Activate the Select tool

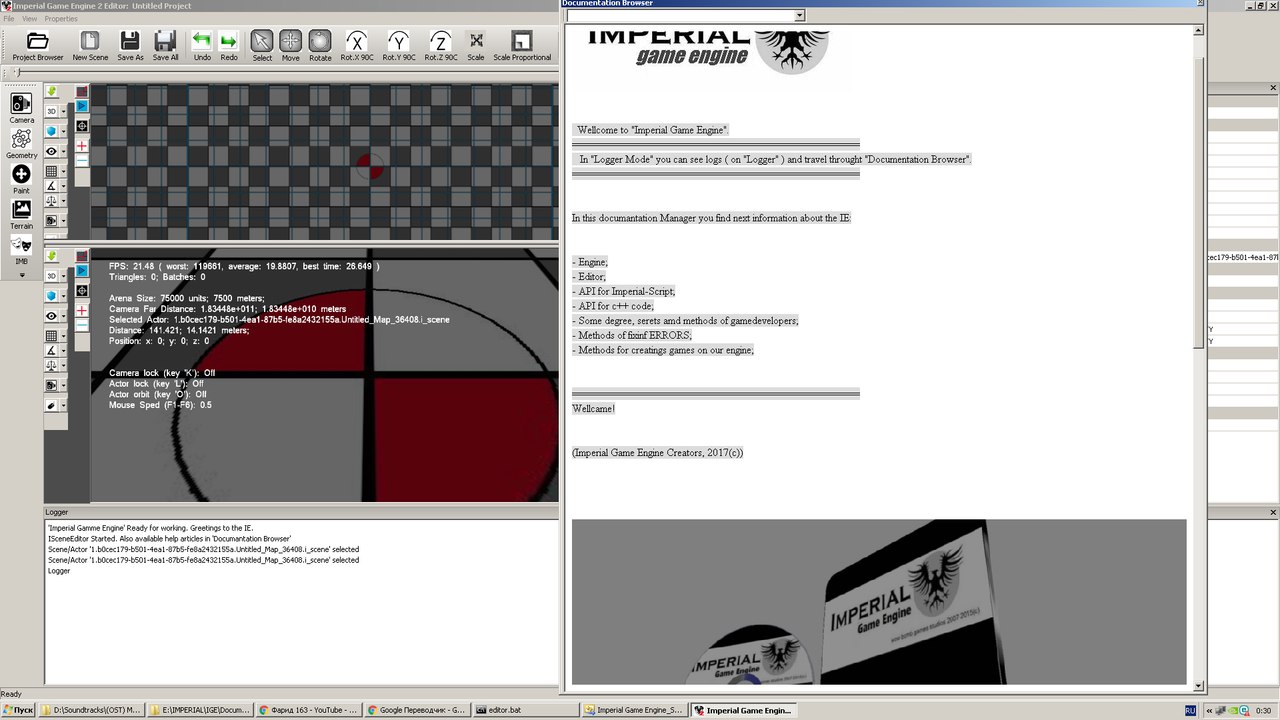pos(262,45)
